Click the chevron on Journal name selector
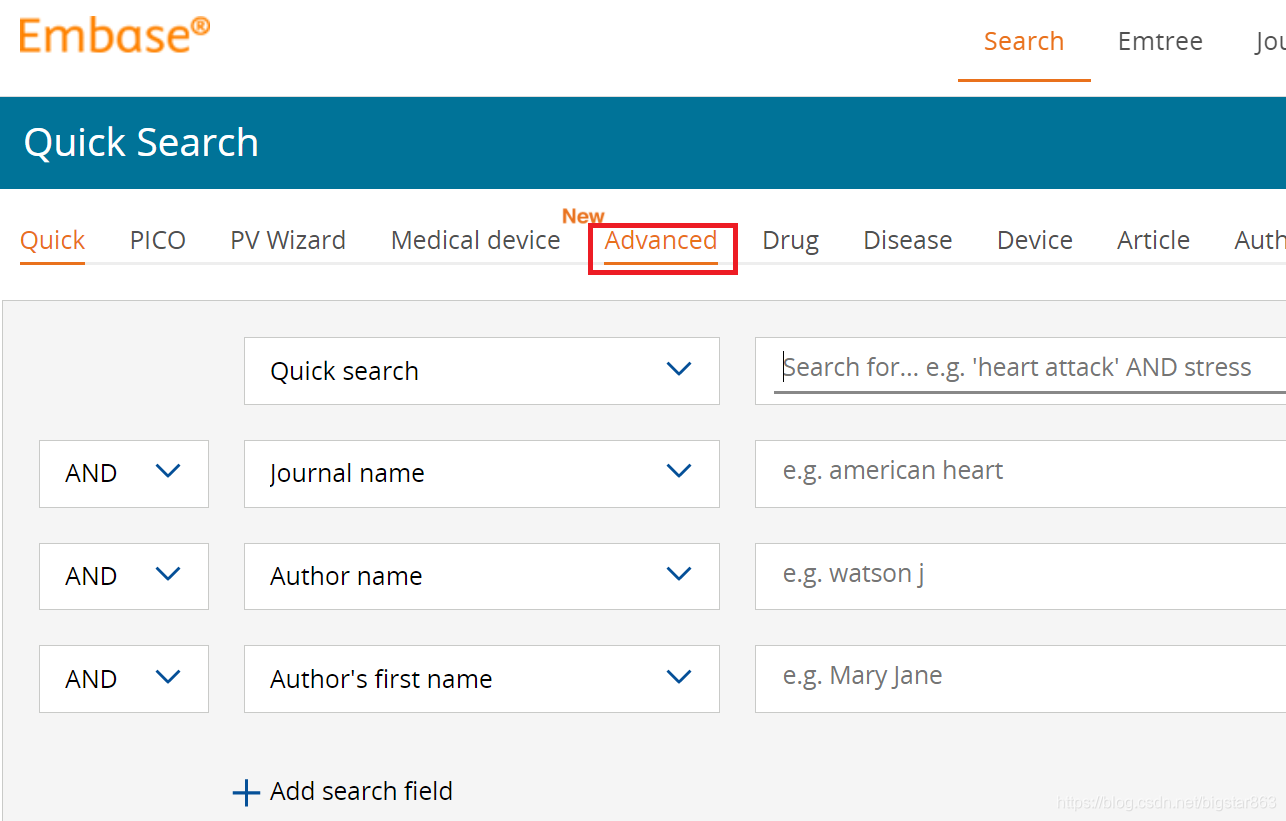The width and height of the screenshot is (1286, 821). (x=679, y=471)
